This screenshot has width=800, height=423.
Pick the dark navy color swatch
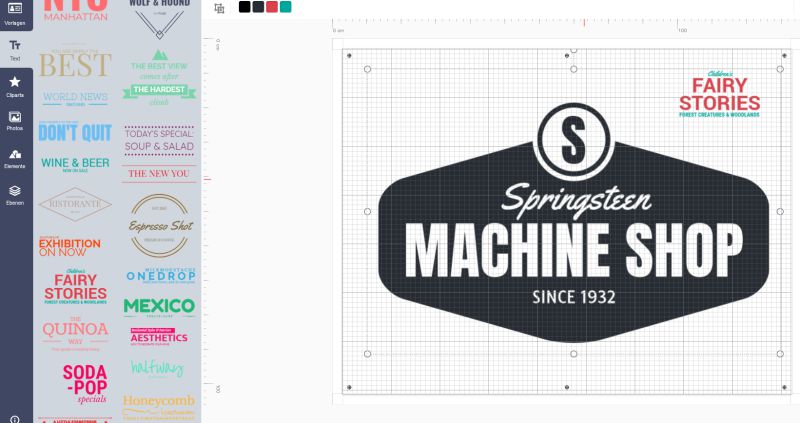[x=258, y=7]
